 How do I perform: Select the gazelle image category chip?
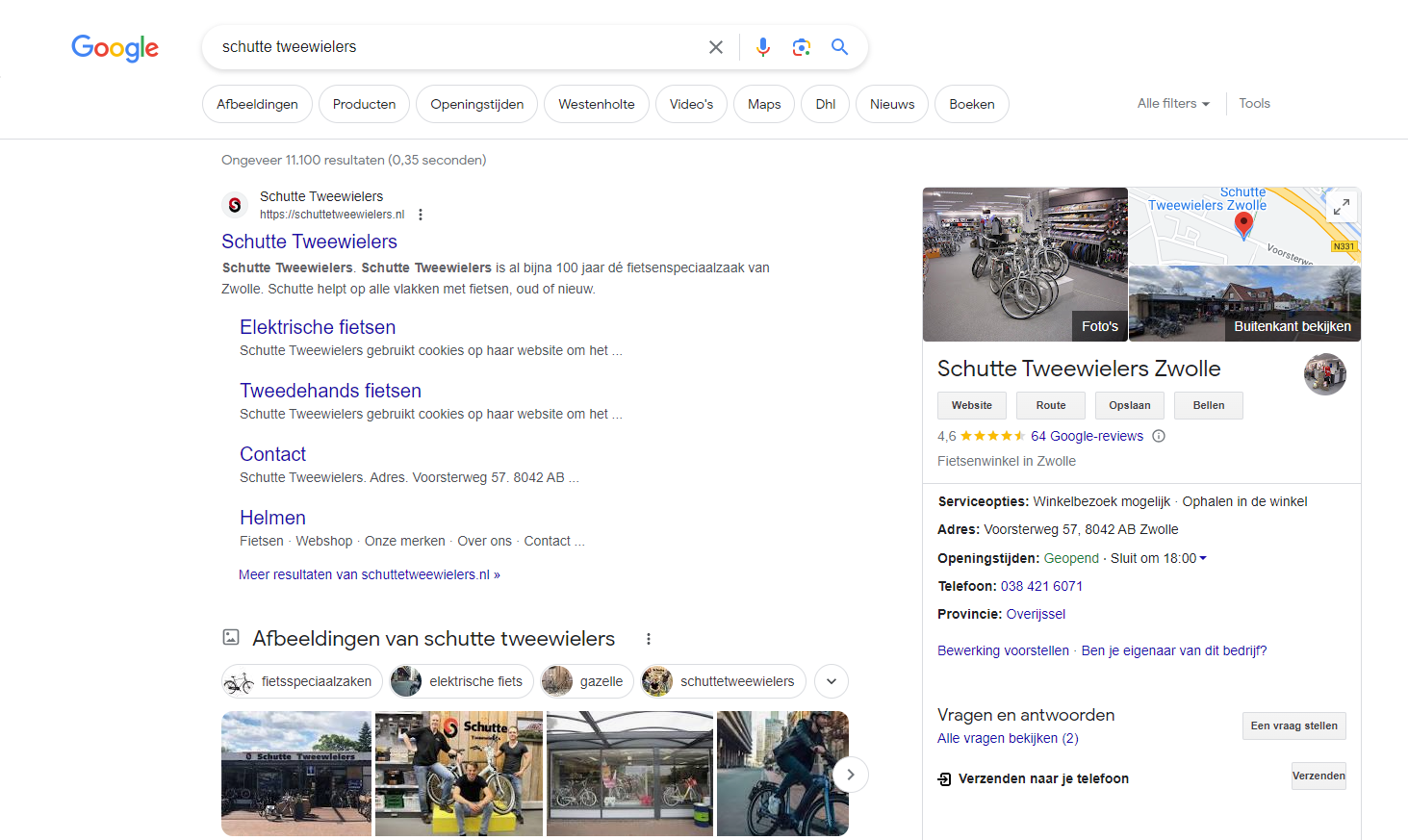point(586,680)
